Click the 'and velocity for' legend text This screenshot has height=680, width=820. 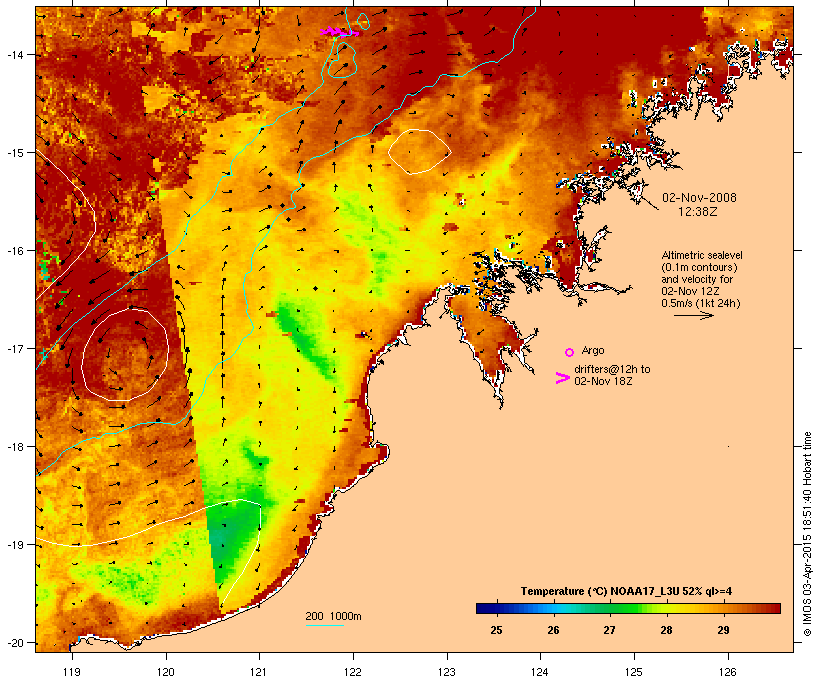coord(697,279)
